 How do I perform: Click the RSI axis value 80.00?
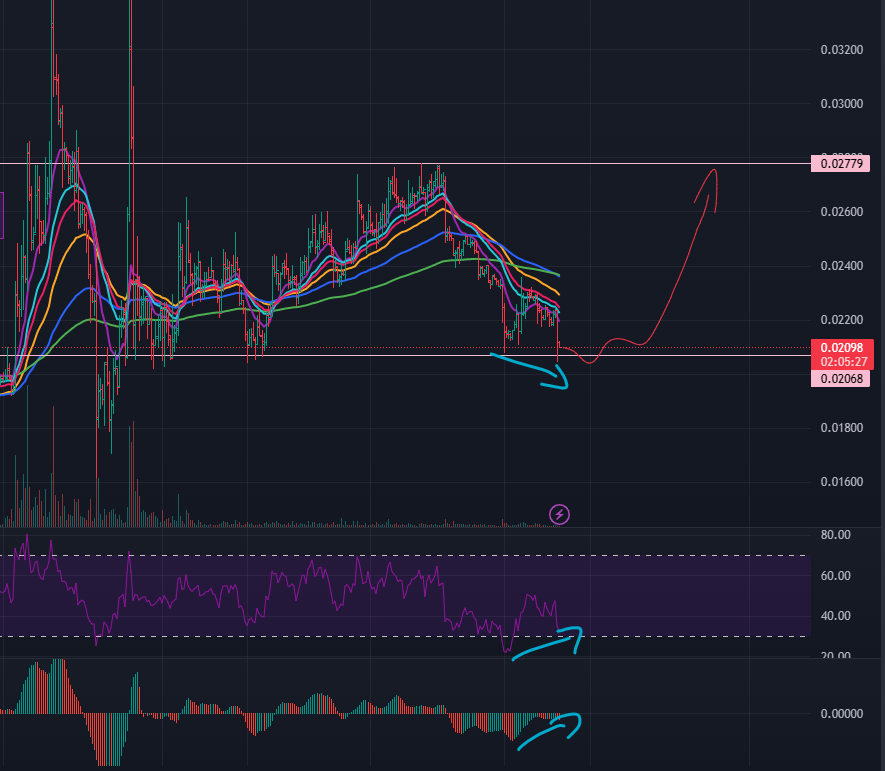click(835, 535)
